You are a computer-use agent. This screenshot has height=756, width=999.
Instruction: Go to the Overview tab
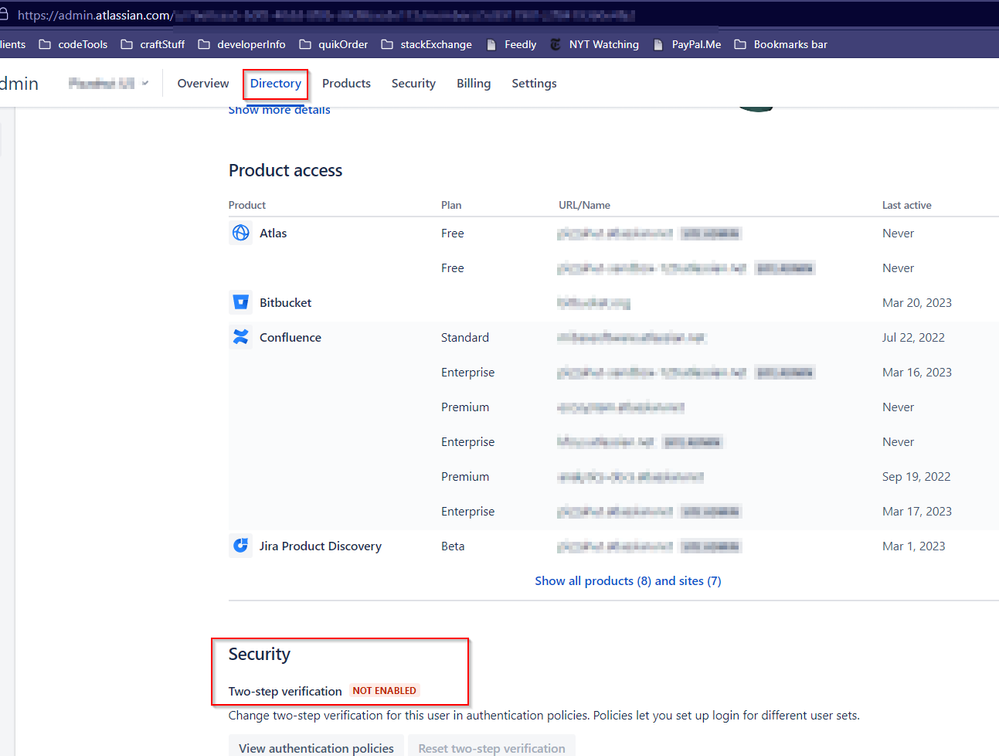(203, 83)
